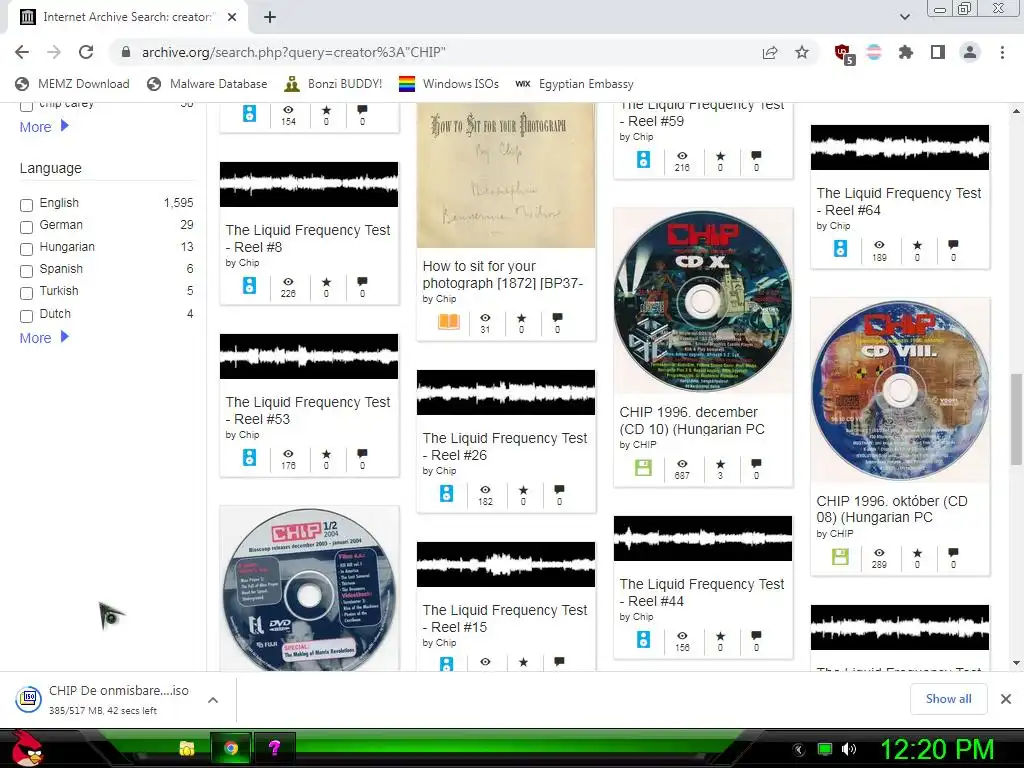
Task: Open the tab search dropdown chevron
Action: (904, 17)
